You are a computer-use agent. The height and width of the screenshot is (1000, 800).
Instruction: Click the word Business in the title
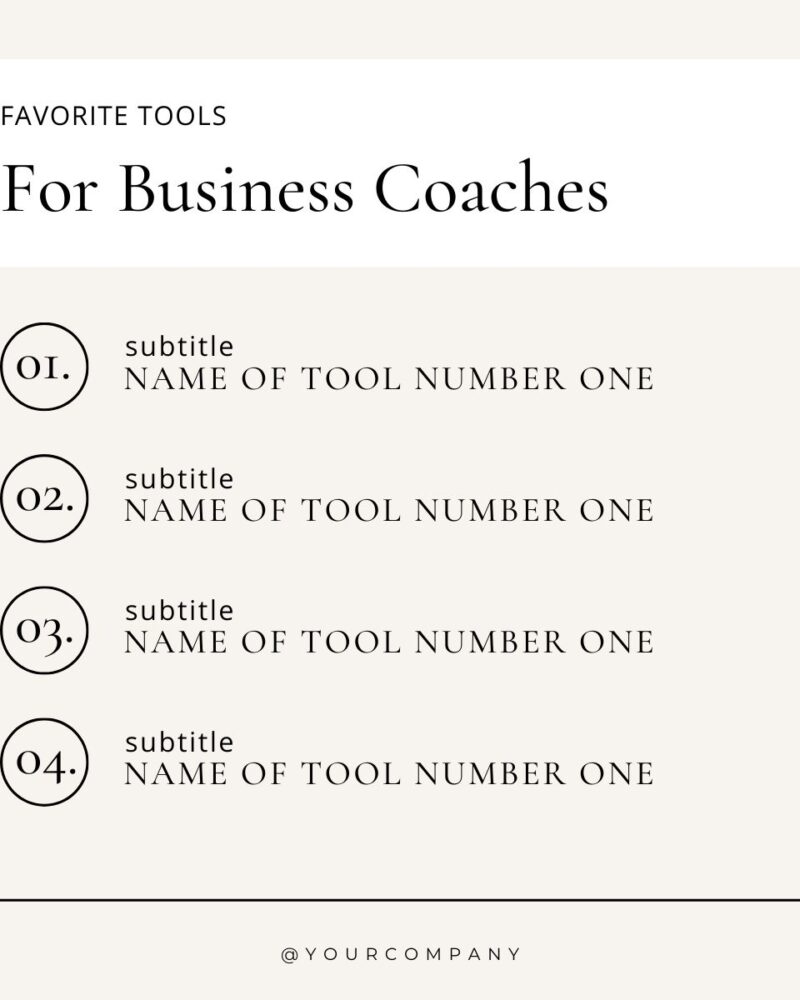(237, 189)
